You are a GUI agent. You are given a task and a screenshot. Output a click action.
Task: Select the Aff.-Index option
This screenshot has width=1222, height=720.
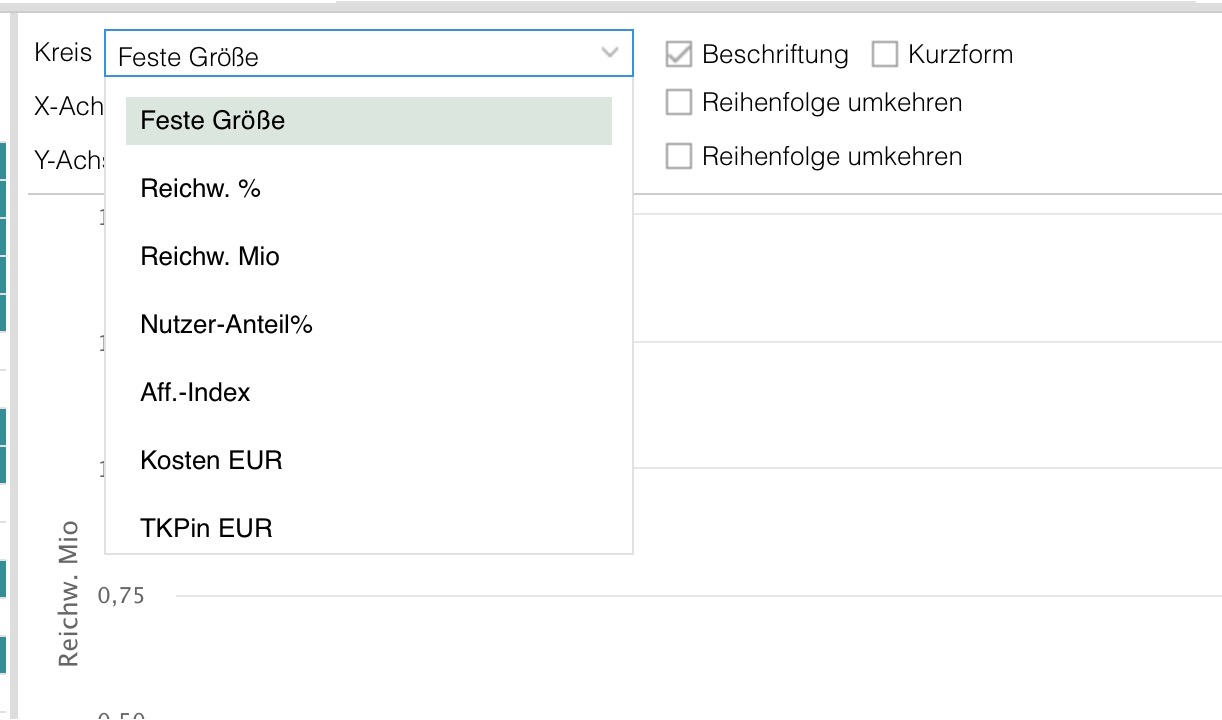[194, 392]
